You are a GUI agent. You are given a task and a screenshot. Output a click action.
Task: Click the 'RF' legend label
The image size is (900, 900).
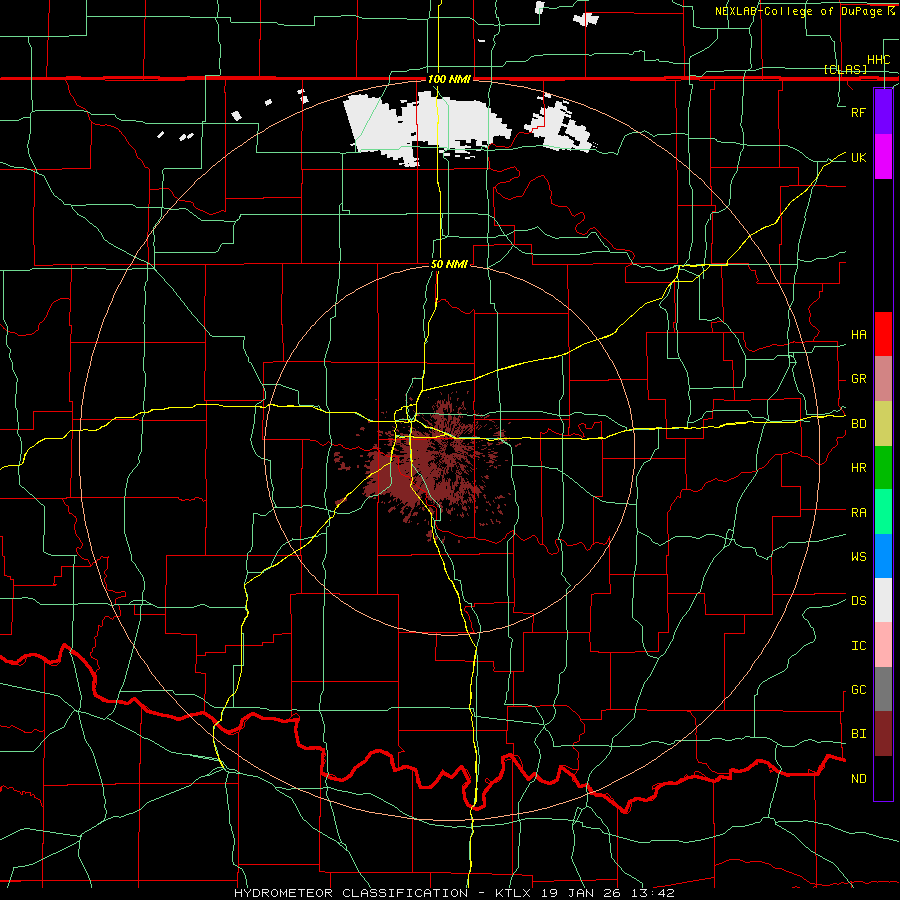858,112
